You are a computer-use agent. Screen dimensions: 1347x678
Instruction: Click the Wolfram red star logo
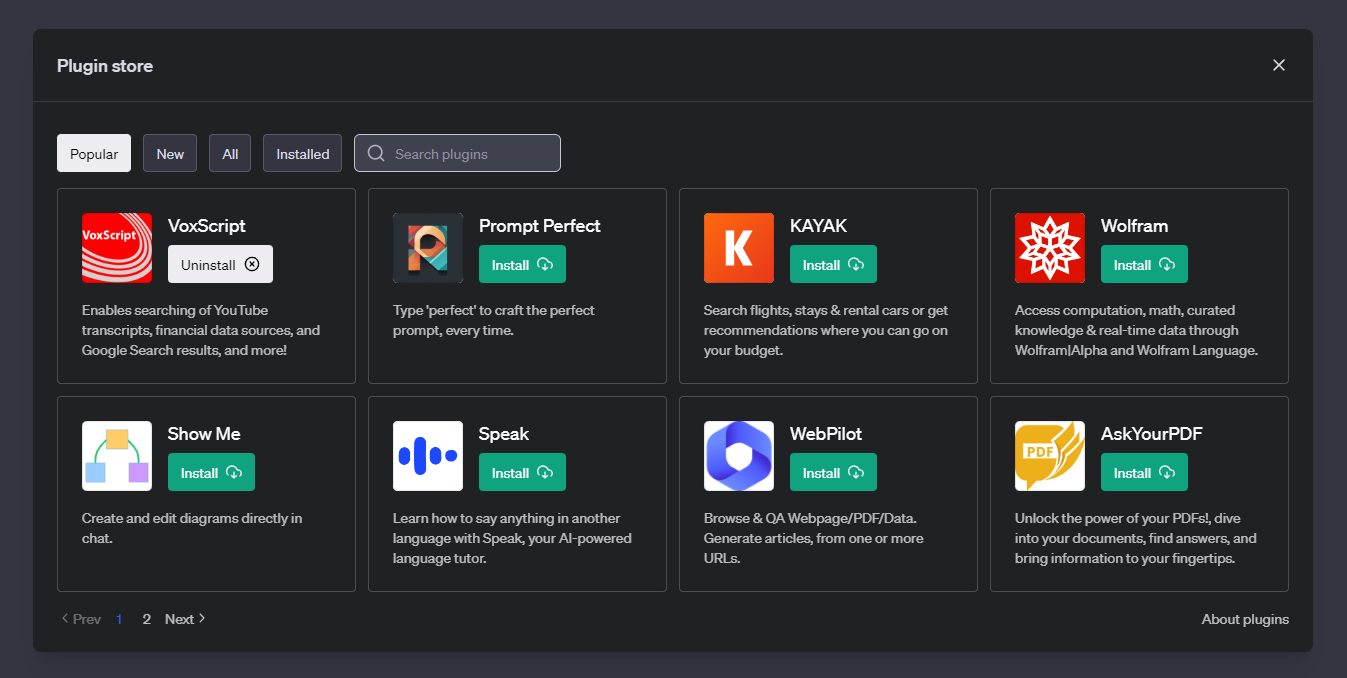[x=1050, y=248]
